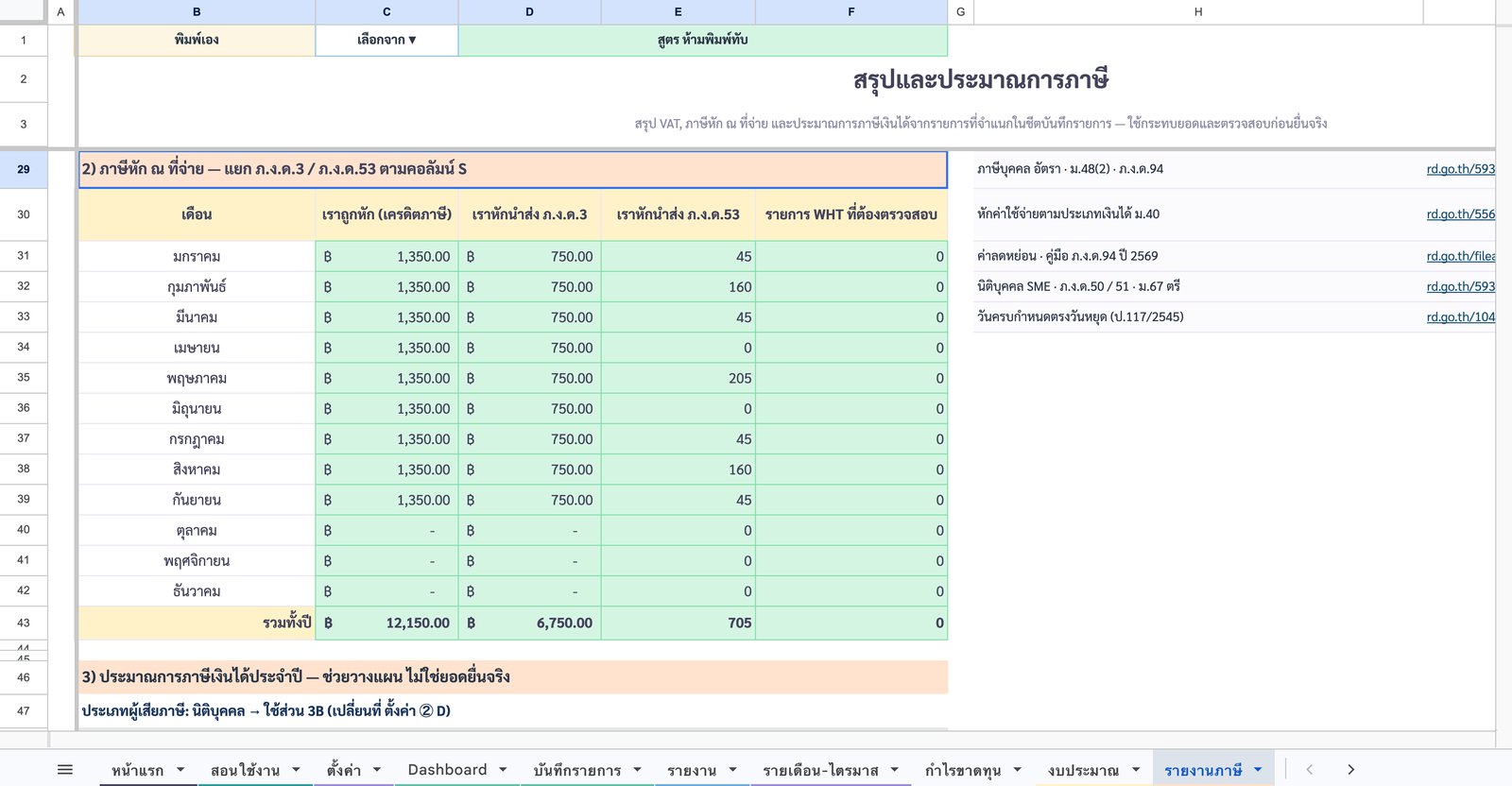Click the 705 total cell

[x=679, y=623]
